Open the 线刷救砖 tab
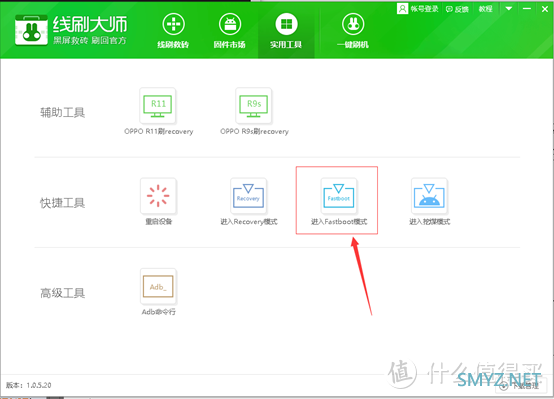Image resolution: width=554 pixels, height=399 pixels. [x=173, y=31]
